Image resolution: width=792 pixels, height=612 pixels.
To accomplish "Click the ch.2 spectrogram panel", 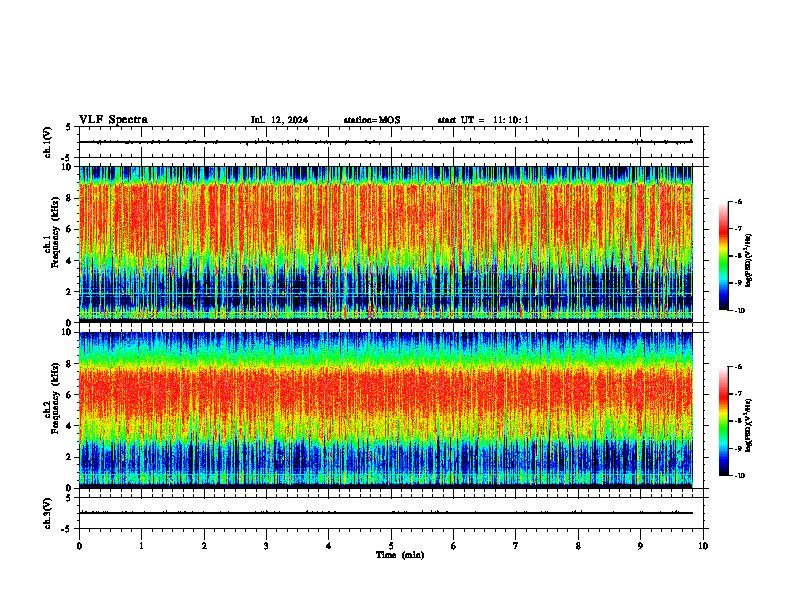I will coord(386,410).
